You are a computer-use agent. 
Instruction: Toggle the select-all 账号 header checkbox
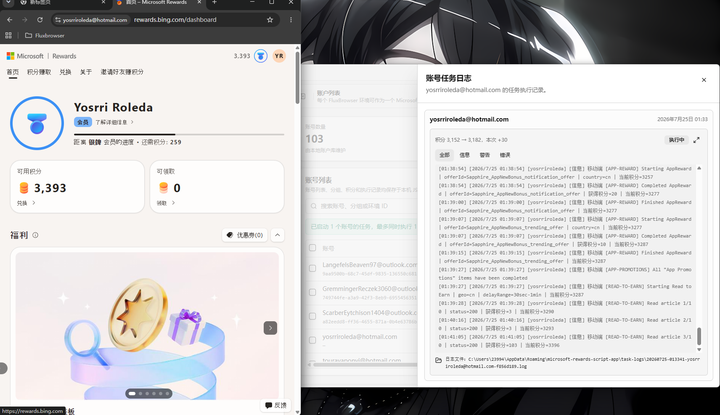pos(313,248)
